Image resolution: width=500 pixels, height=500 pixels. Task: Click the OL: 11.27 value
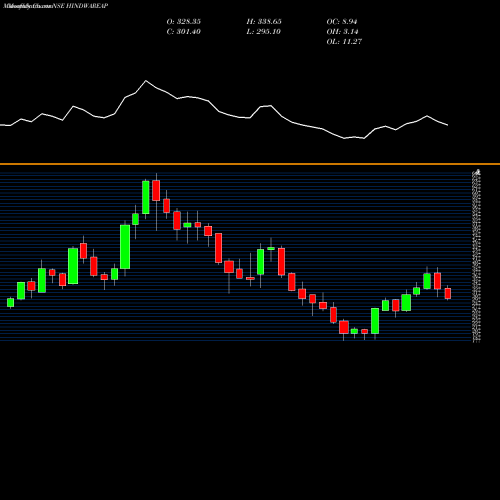[x=344, y=42]
